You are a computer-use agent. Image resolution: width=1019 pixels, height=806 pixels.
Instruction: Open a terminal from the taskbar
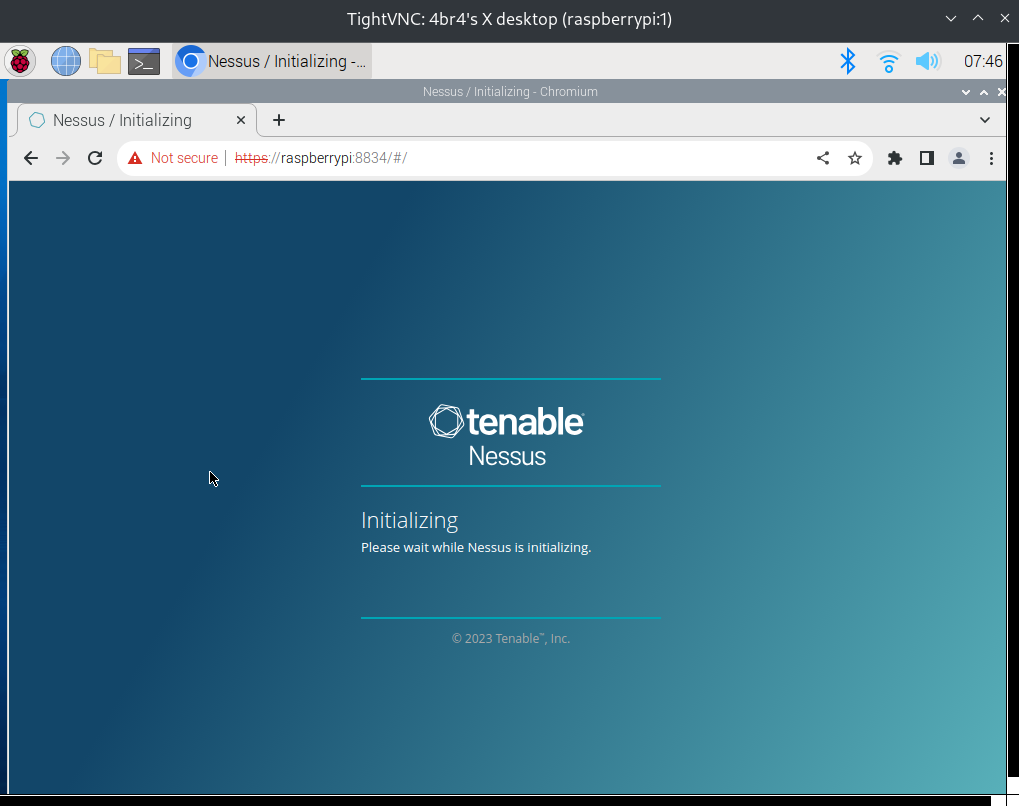tap(142, 61)
